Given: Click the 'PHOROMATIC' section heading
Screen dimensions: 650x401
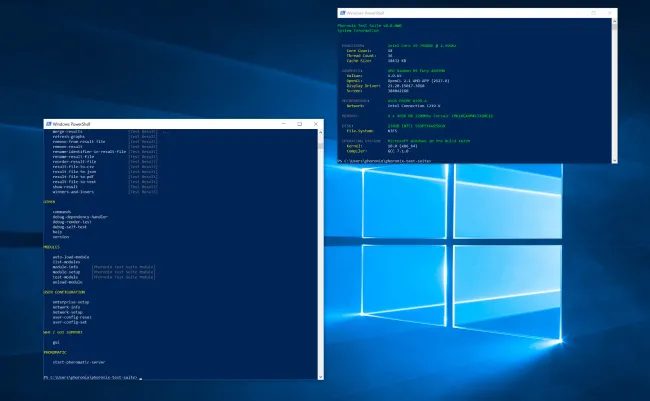Looking at the screenshot, I should (55, 352).
